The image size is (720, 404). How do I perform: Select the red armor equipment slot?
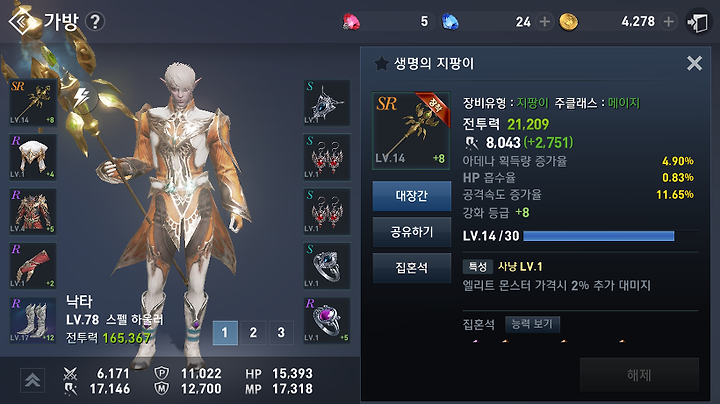click(33, 211)
